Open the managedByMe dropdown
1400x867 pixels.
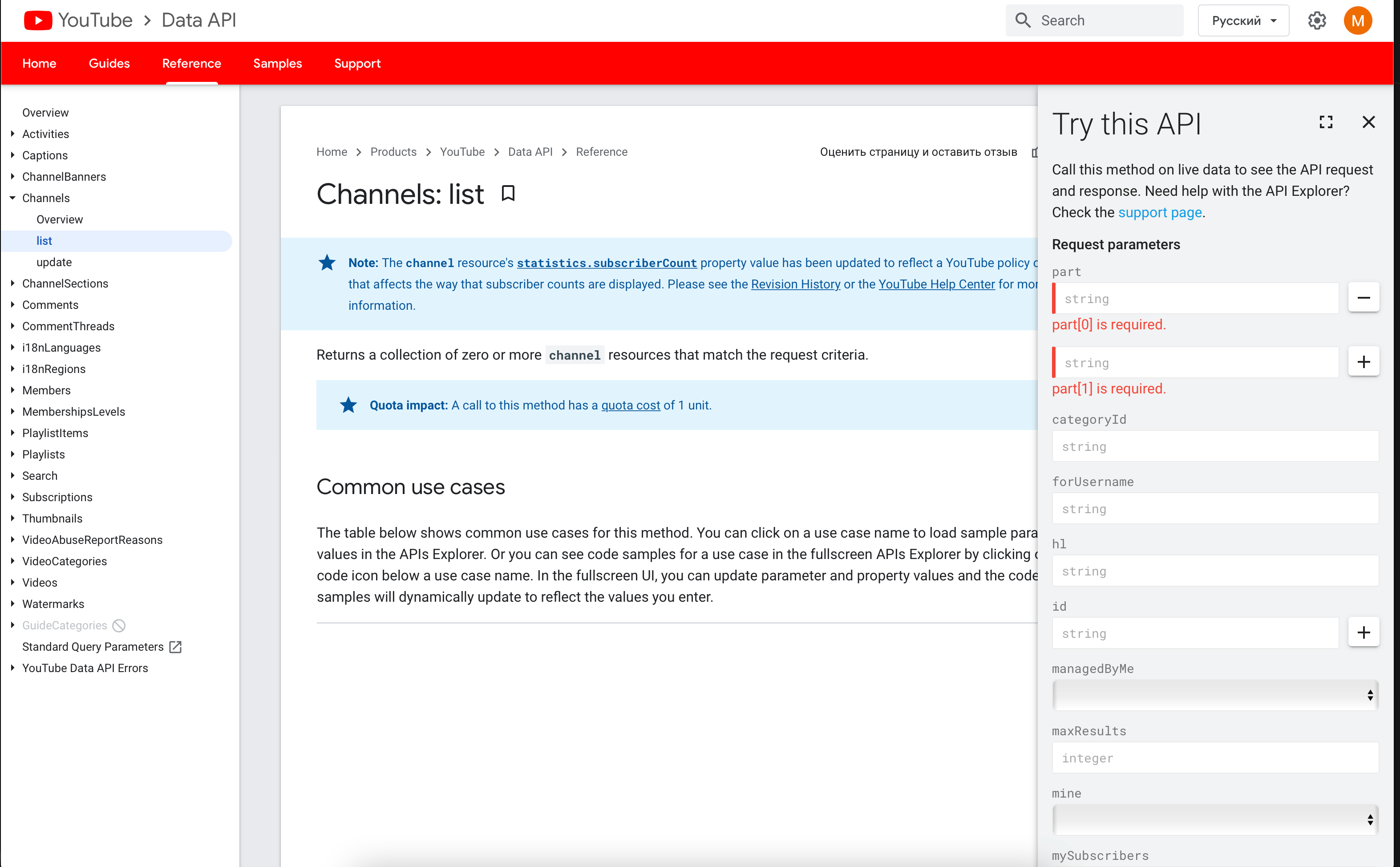pyautogui.click(x=1215, y=696)
